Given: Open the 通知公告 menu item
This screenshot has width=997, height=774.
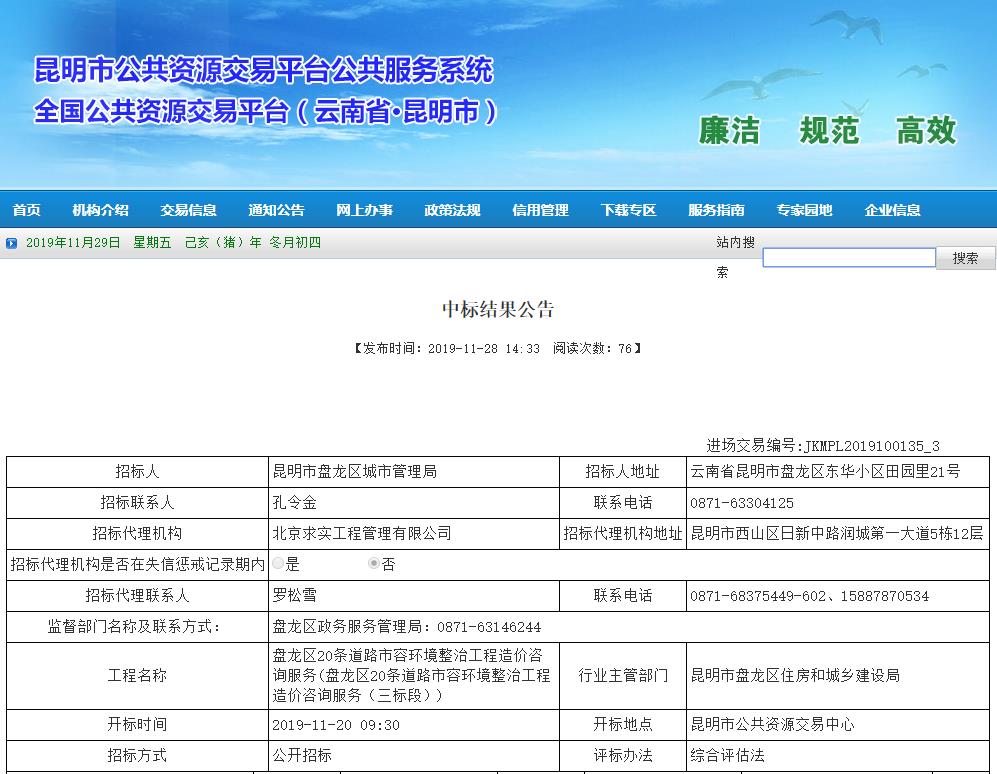Looking at the screenshot, I should click(276, 210).
